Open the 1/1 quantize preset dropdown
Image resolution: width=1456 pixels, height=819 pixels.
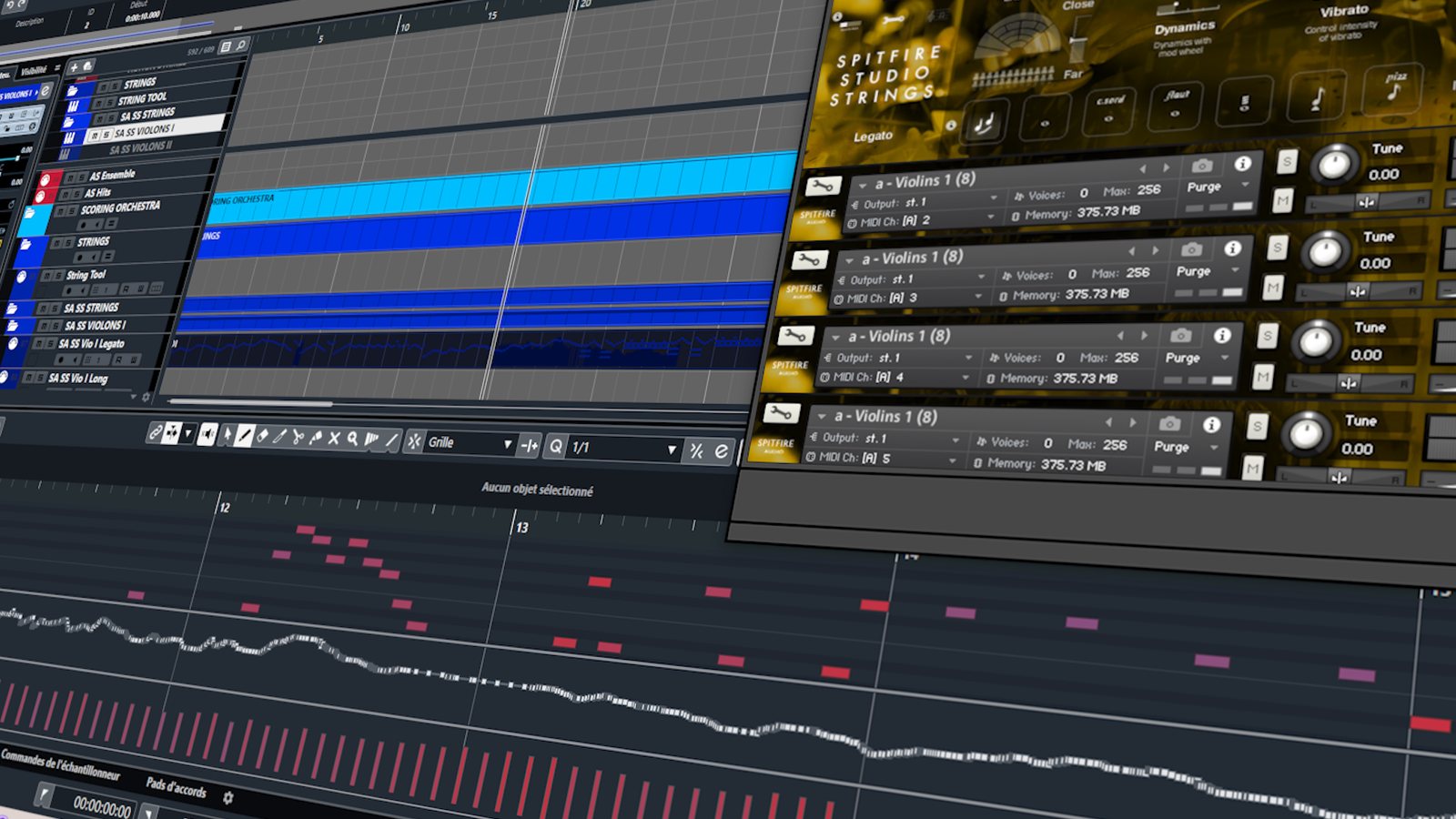(672, 450)
